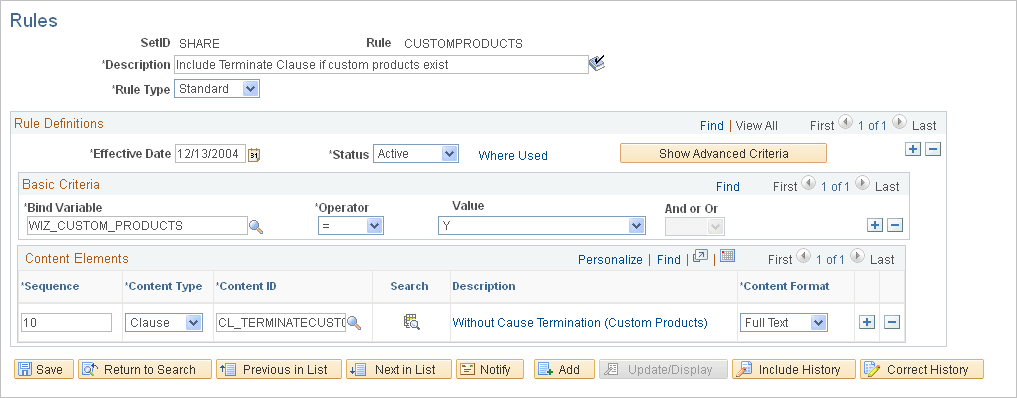This screenshot has width=1017, height=398.
Task: Open the content Search icon in grid
Action: click(x=411, y=322)
